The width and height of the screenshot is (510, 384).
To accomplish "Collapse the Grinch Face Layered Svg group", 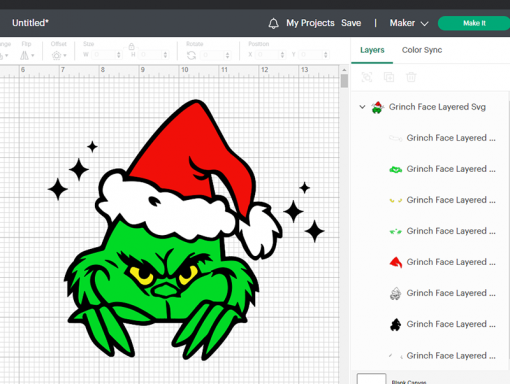I will pyautogui.click(x=362, y=107).
